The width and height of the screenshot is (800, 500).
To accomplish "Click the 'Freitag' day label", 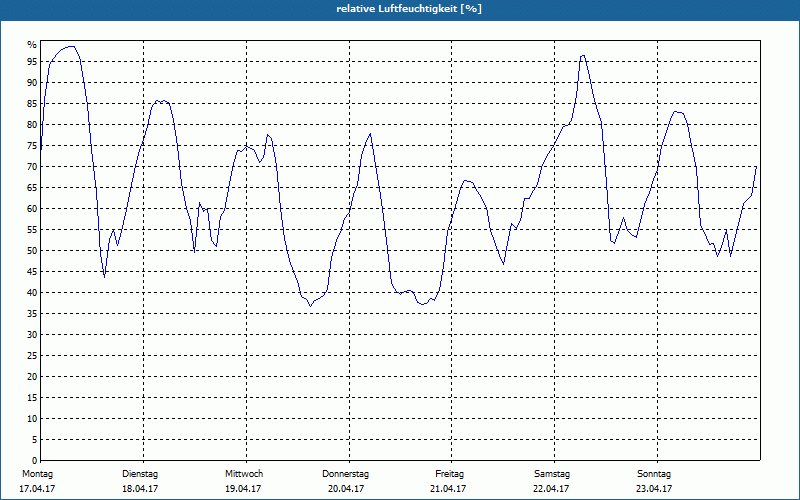I will tap(449, 474).
